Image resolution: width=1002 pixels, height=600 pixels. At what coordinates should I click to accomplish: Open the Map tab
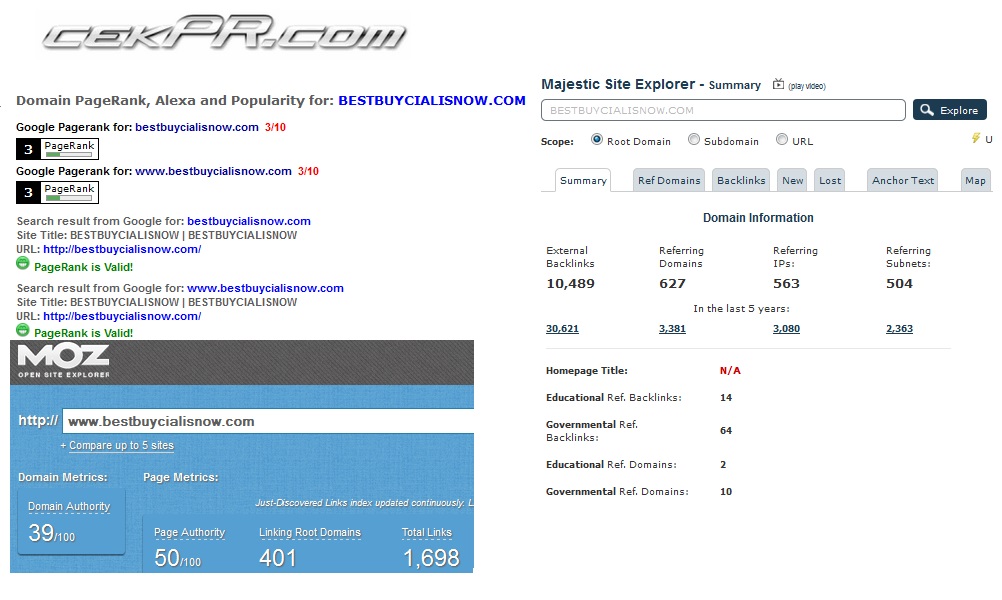975,180
